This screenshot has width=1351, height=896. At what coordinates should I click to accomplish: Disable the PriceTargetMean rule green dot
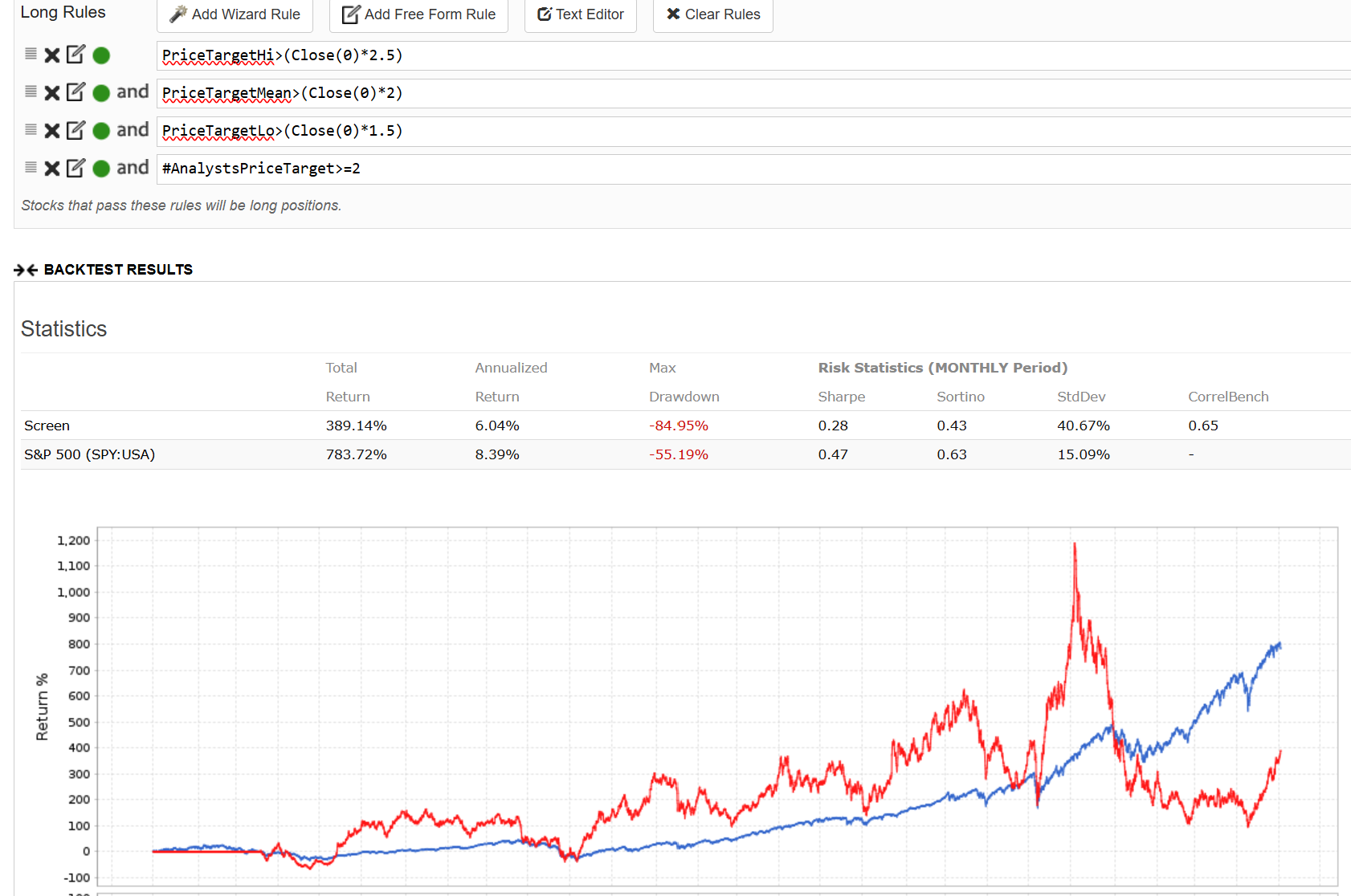pos(101,93)
